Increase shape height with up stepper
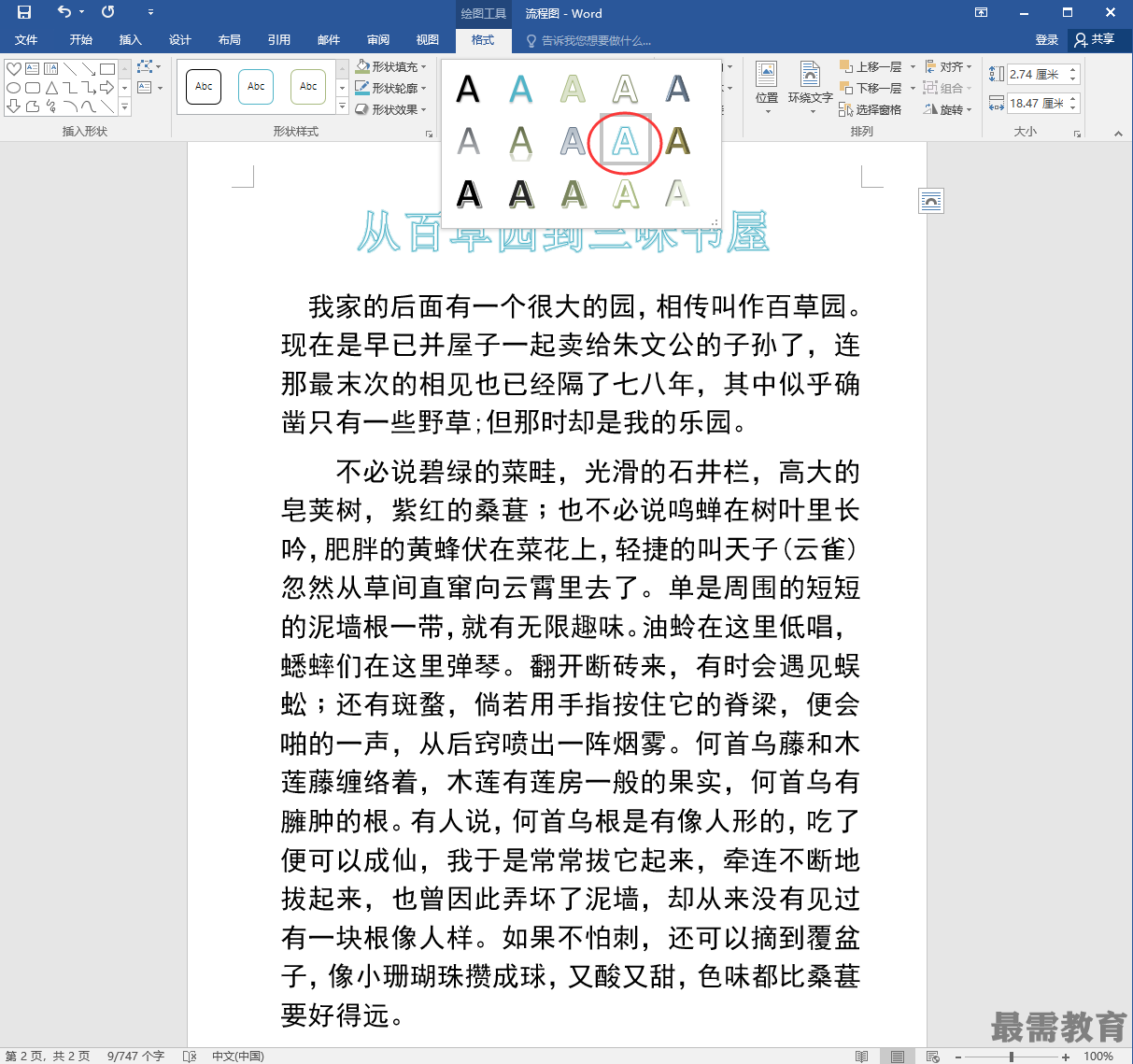1133x1064 pixels. [1073, 69]
